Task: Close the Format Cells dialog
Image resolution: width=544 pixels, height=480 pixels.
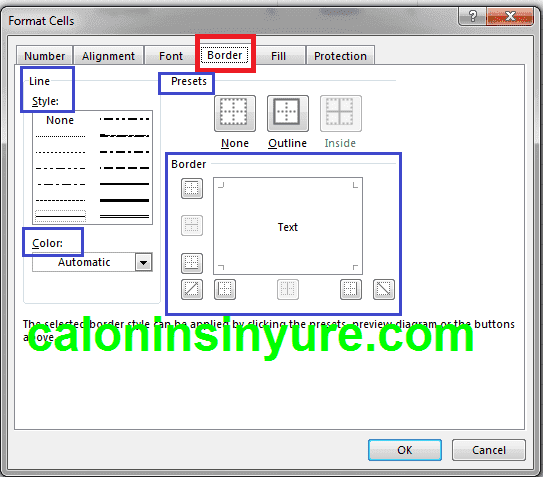Action: (510, 16)
